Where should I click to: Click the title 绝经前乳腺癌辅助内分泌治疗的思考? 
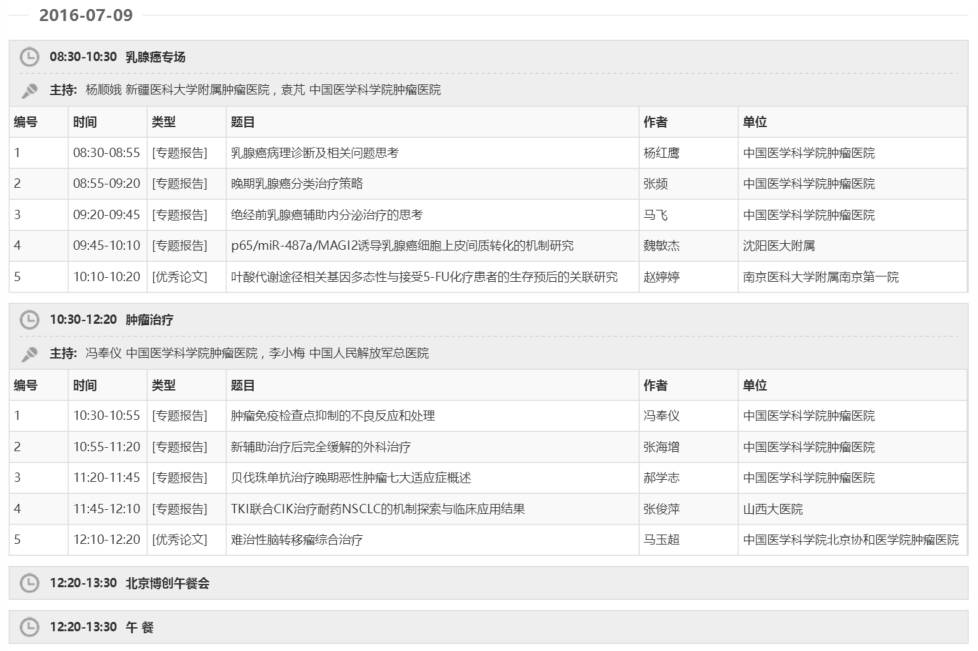327,215
